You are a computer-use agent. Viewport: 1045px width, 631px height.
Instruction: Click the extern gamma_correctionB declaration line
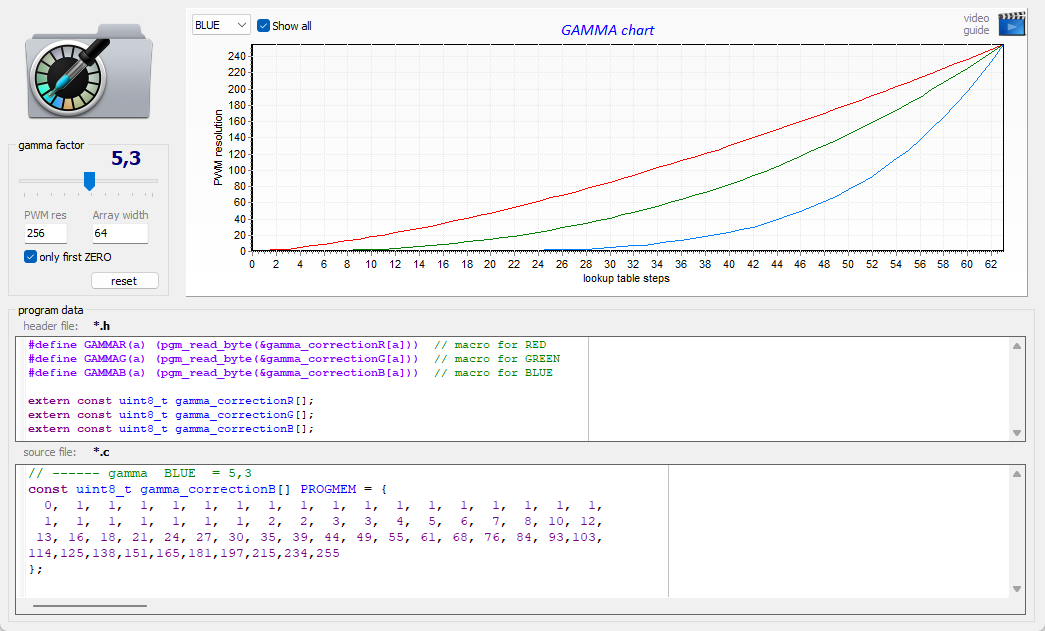(x=171, y=428)
